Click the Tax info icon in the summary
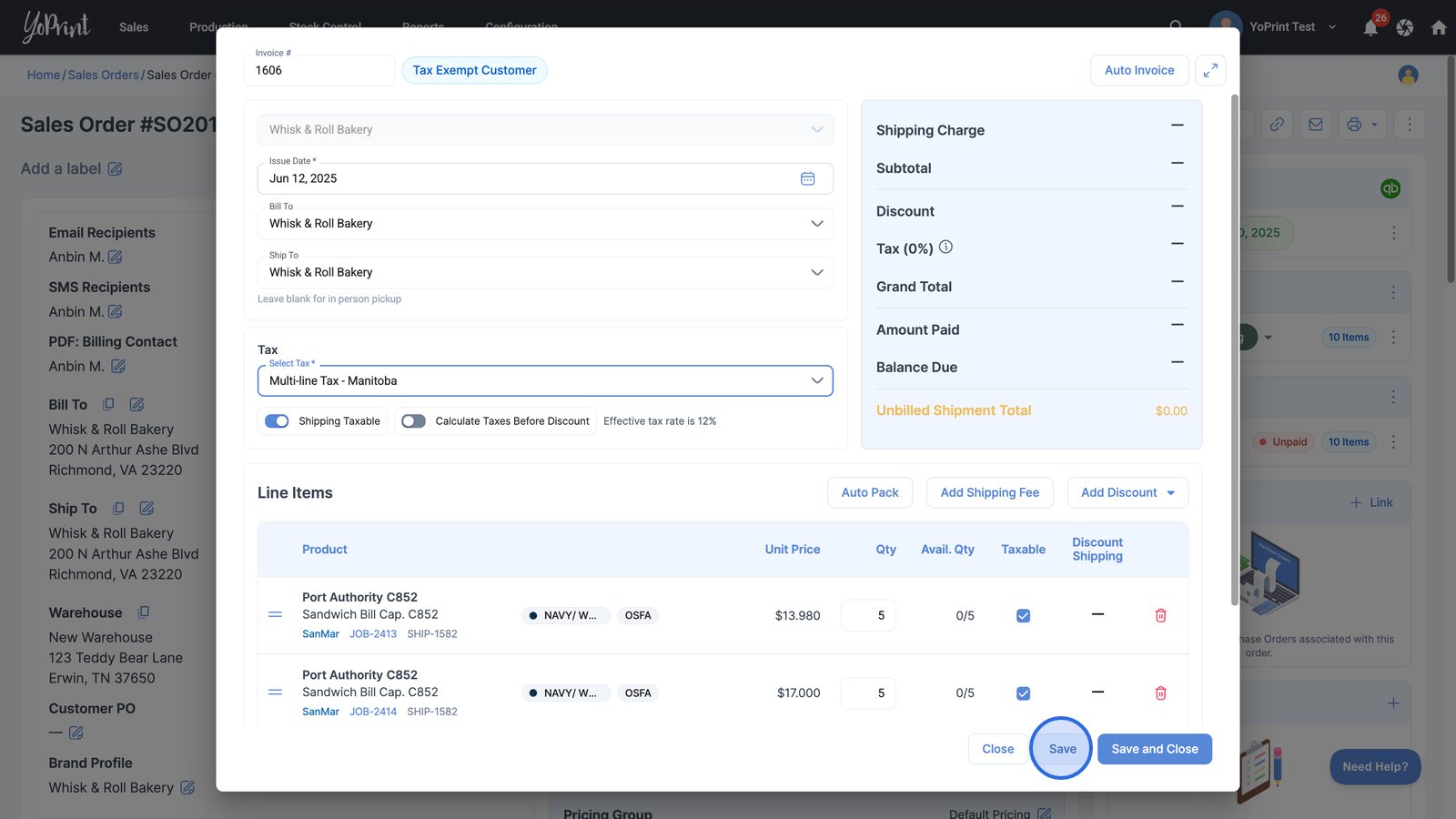The width and height of the screenshot is (1456, 819). (x=945, y=248)
